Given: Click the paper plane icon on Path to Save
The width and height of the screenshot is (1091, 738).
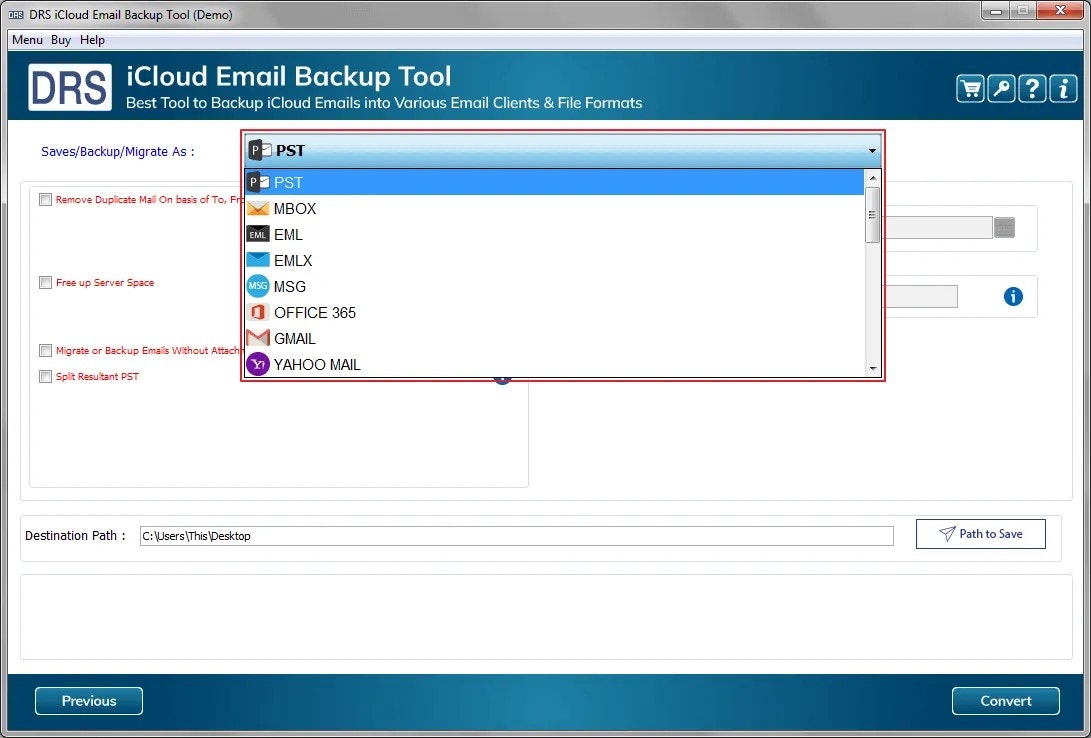Looking at the screenshot, I should tap(947, 534).
